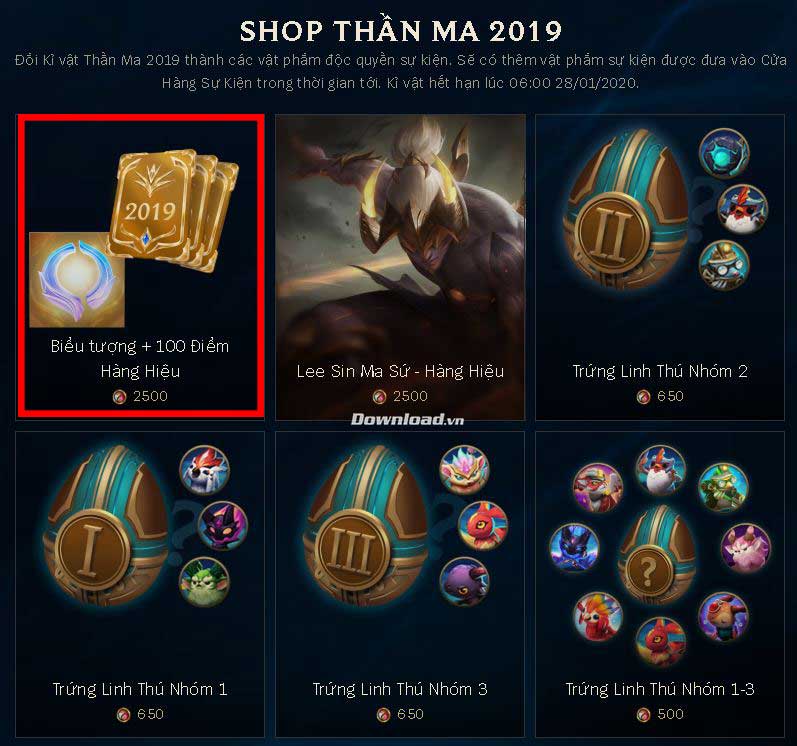
Task: Click the green furry little legend portrait
Action: pyautogui.click(x=204, y=581)
